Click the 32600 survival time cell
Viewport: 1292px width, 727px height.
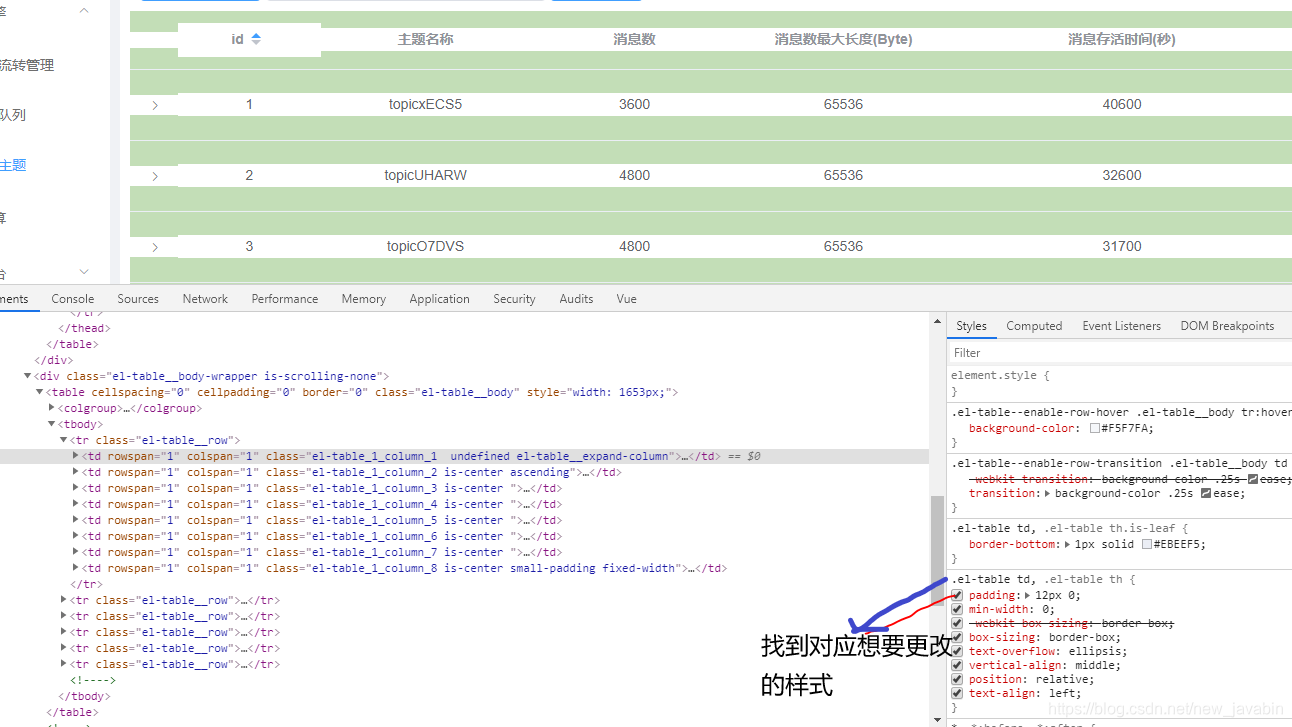(1121, 175)
